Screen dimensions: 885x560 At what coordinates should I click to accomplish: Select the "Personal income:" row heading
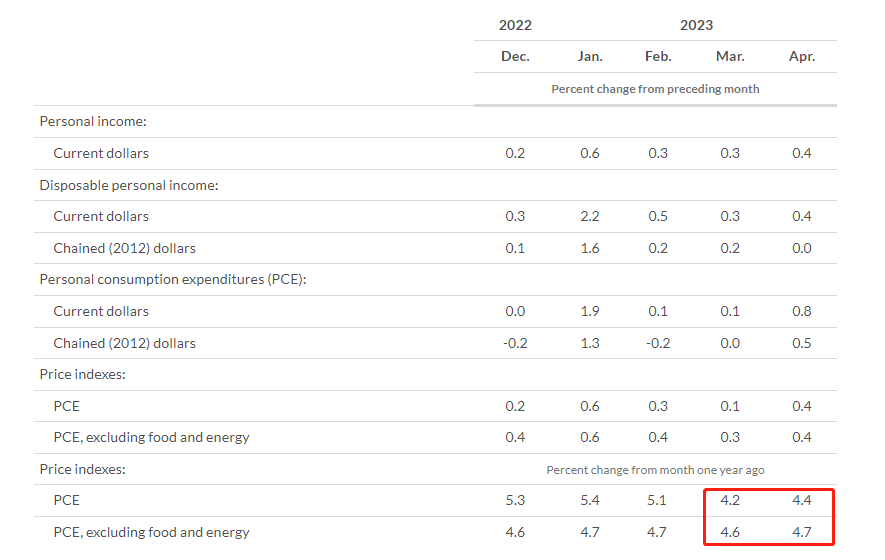93,121
